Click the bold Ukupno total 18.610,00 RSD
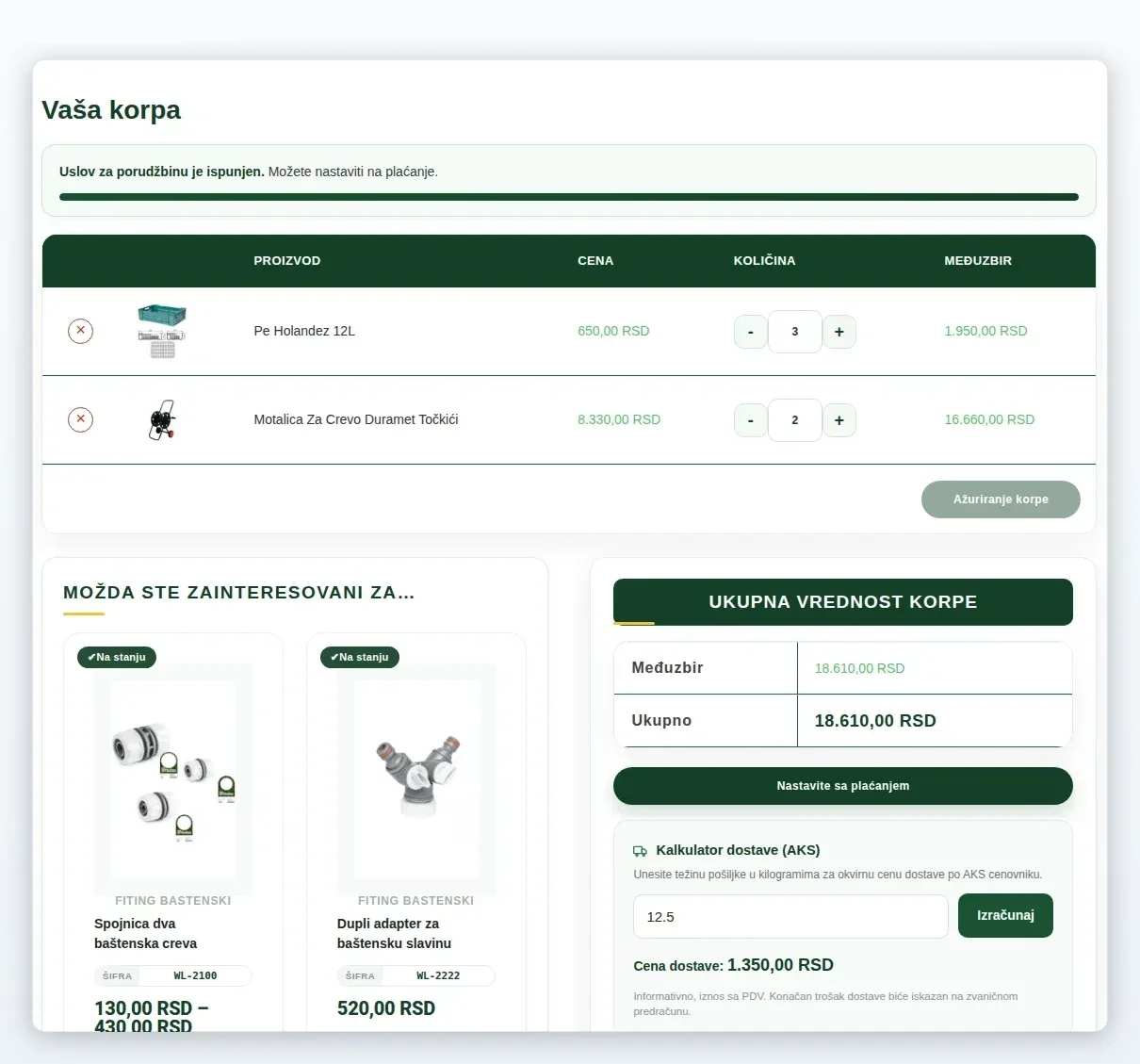The width and height of the screenshot is (1140, 1064). [875, 721]
